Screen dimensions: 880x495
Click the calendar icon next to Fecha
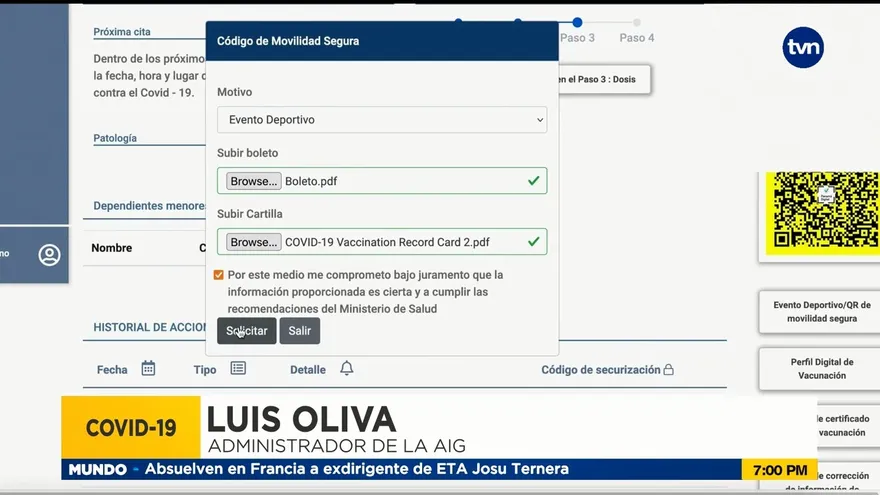coord(148,368)
